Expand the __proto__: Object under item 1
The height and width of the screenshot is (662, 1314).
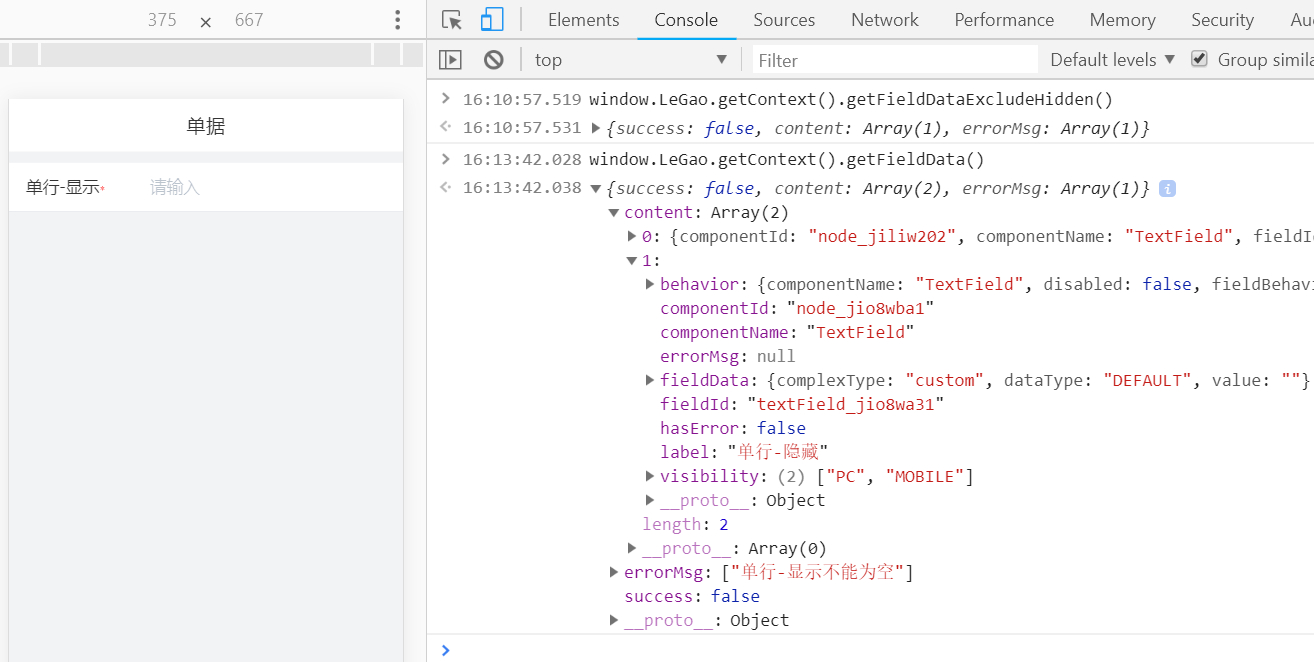pyautogui.click(x=650, y=500)
